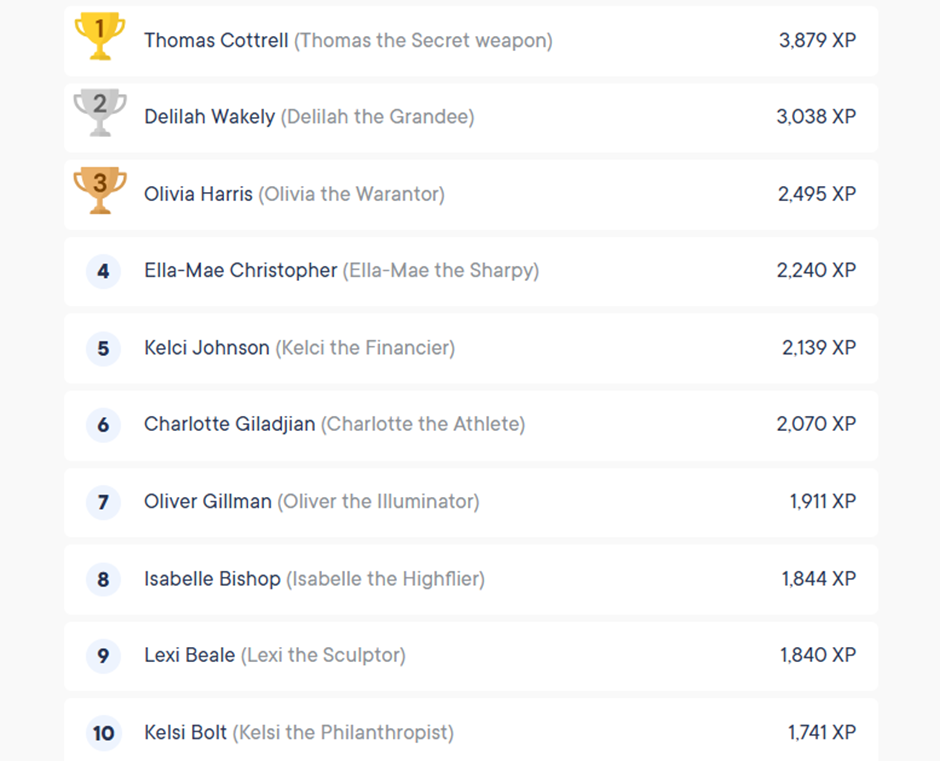The width and height of the screenshot is (940, 761).
Task: Click the rank 6 number badge
Action: [x=103, y=425]
